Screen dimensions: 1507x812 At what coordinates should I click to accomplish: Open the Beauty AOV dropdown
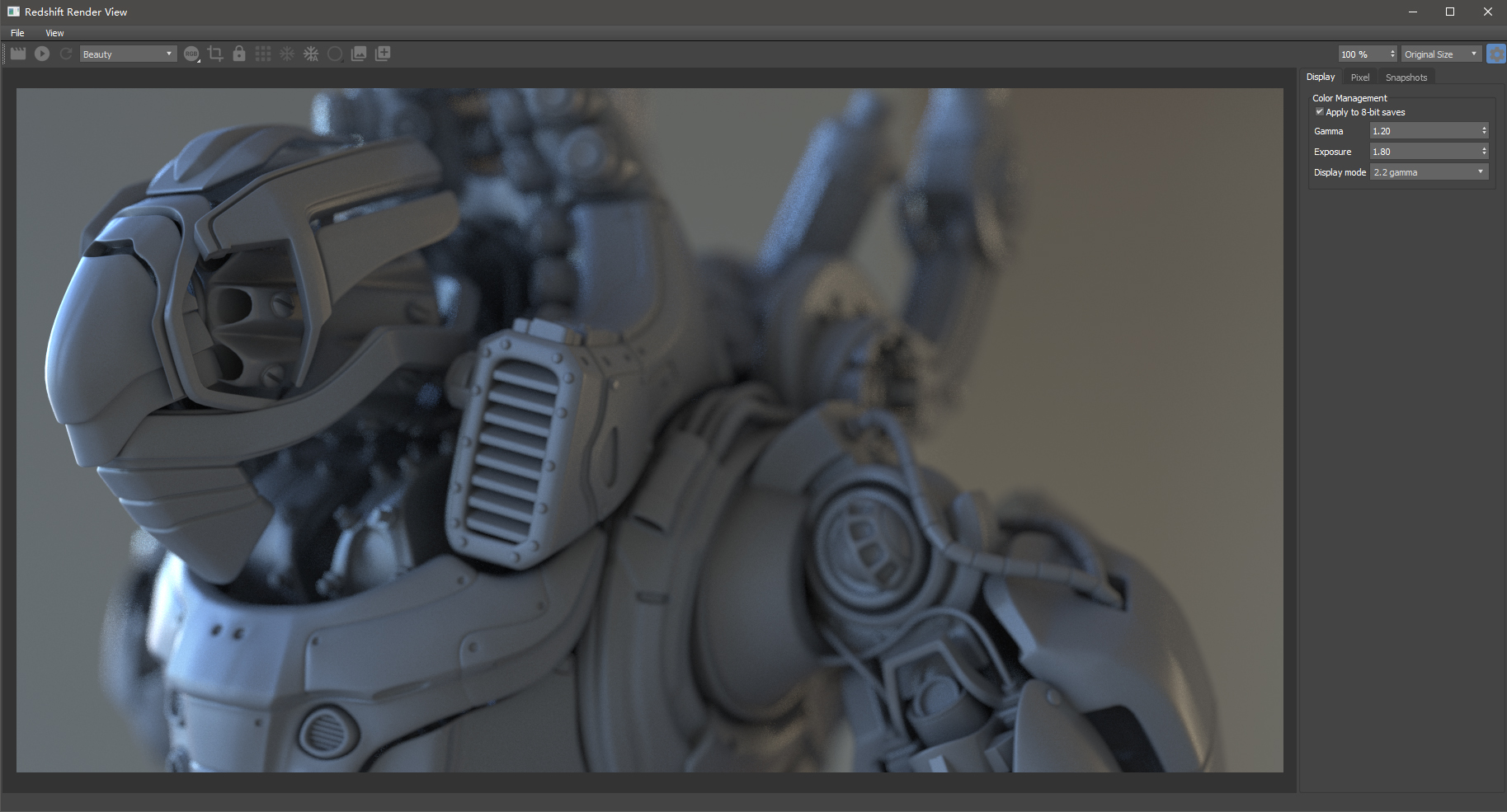click(x=128, y=54)
